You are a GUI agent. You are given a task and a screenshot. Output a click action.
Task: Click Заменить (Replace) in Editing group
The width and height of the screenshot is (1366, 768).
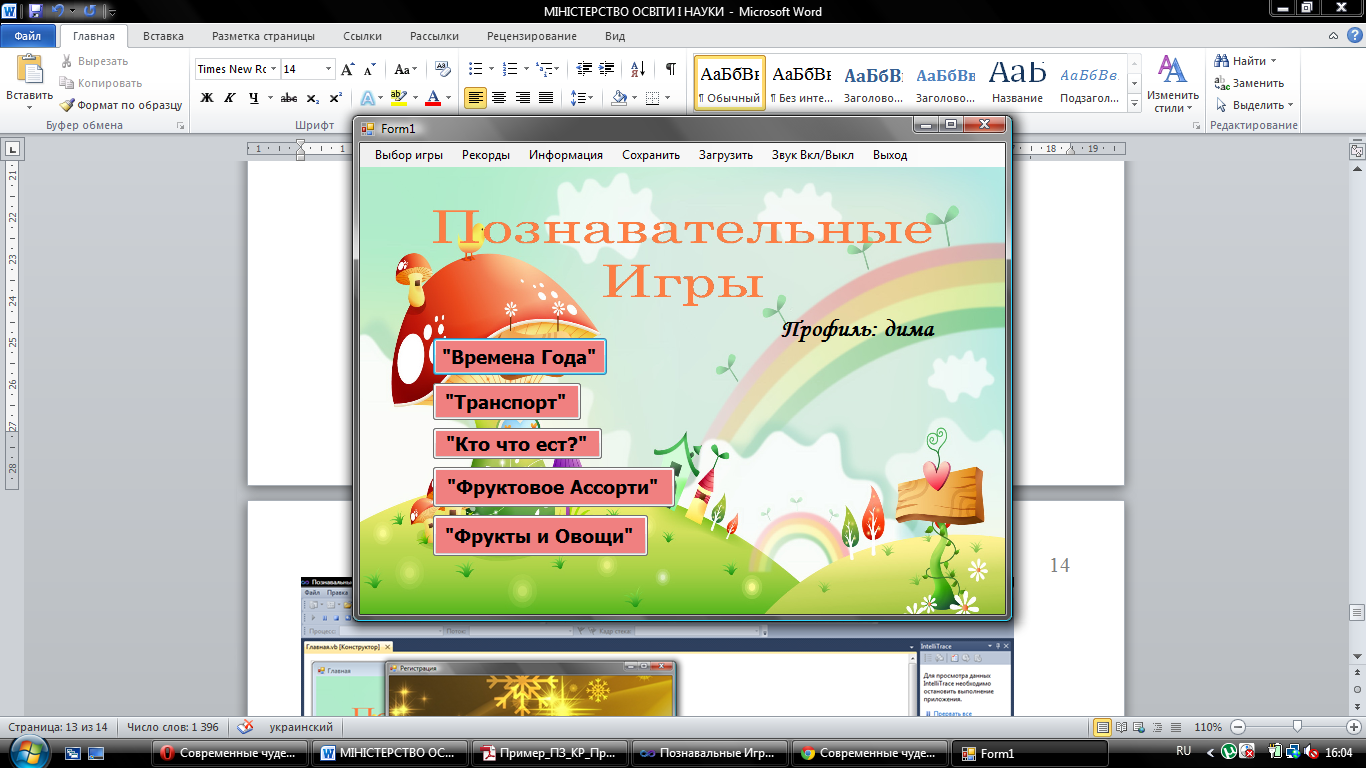coord(1250,83)
